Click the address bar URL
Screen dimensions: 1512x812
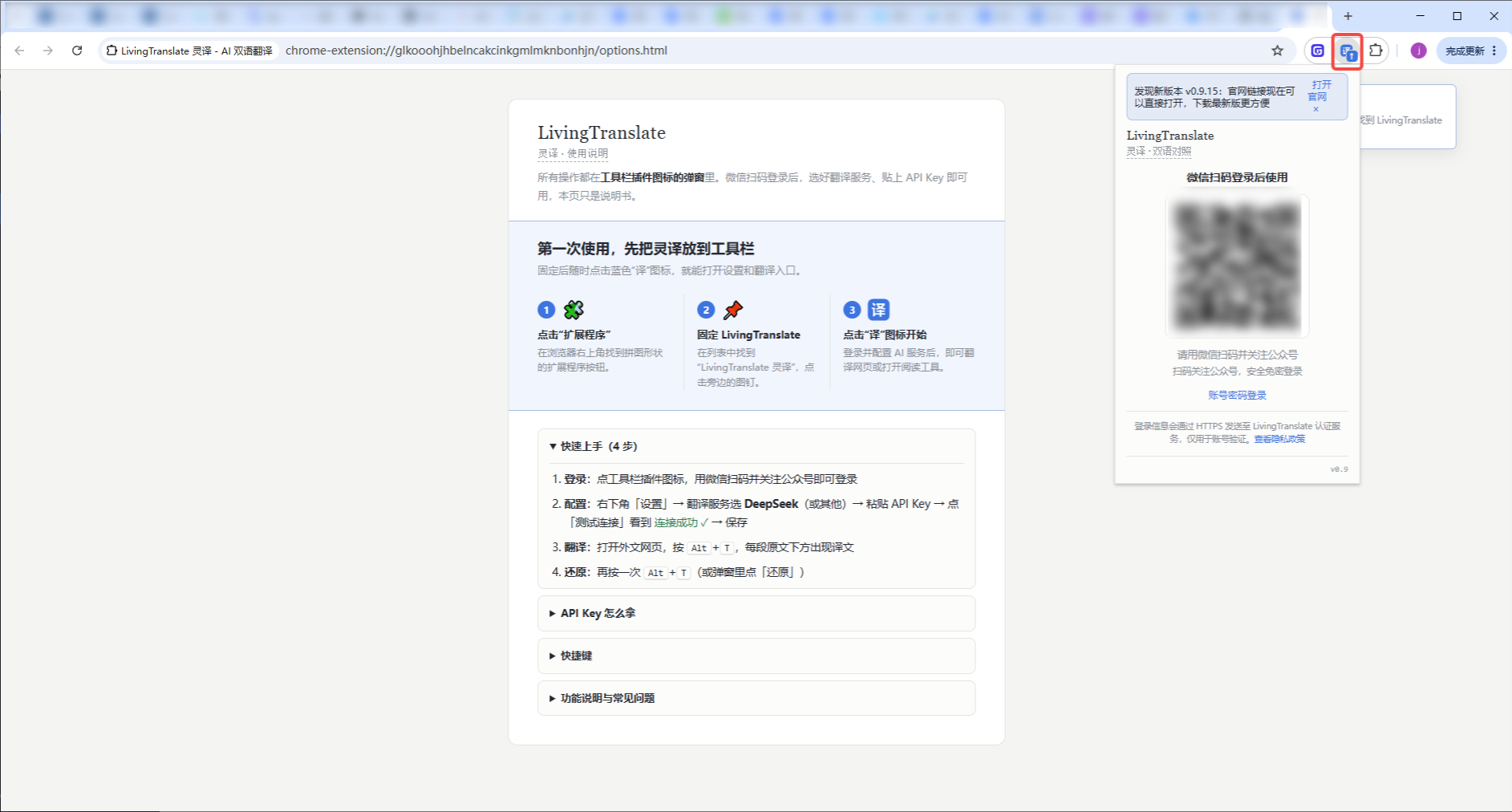click(476, 51)
